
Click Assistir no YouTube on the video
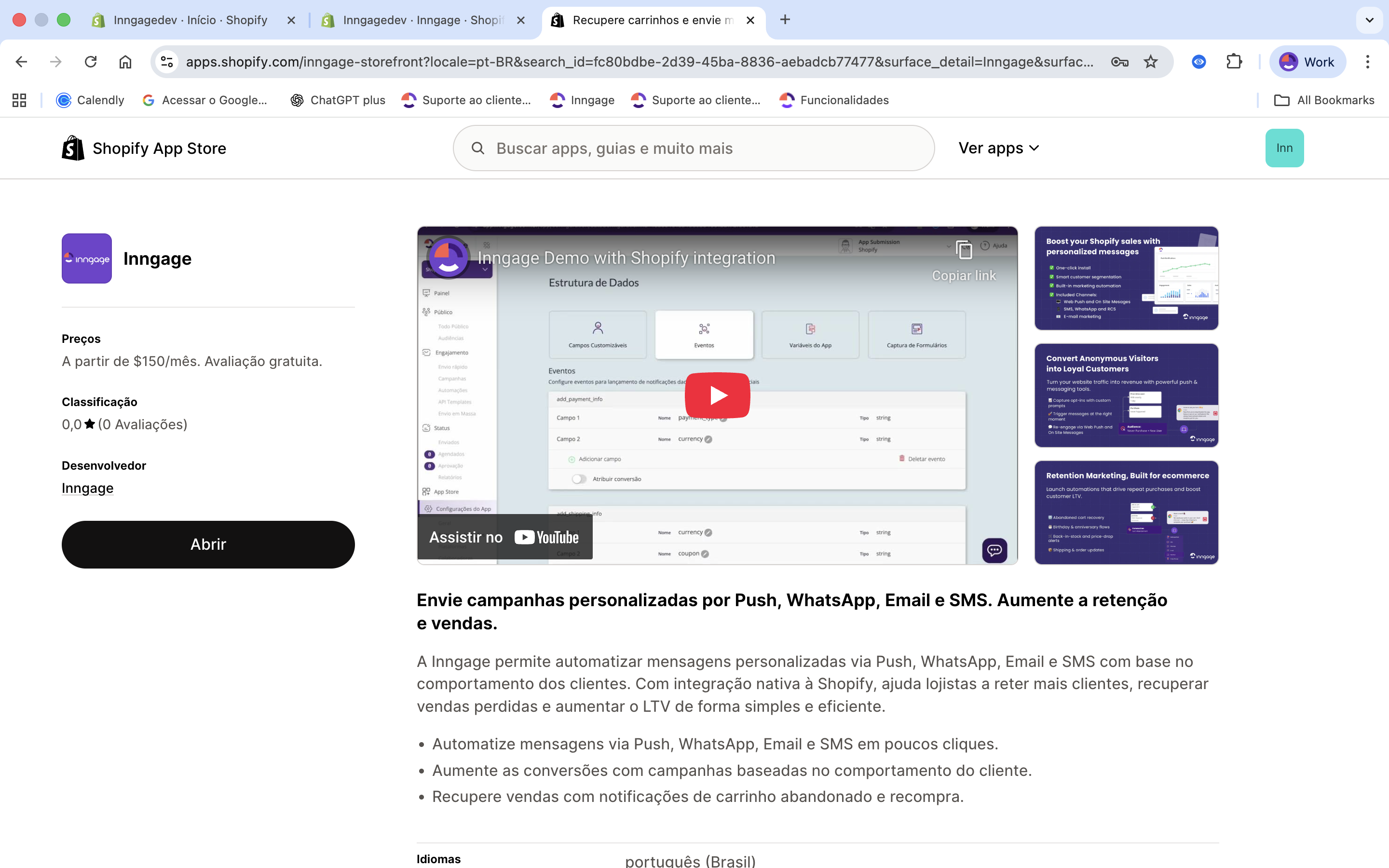pyautogui.click(x=504, y=537)
